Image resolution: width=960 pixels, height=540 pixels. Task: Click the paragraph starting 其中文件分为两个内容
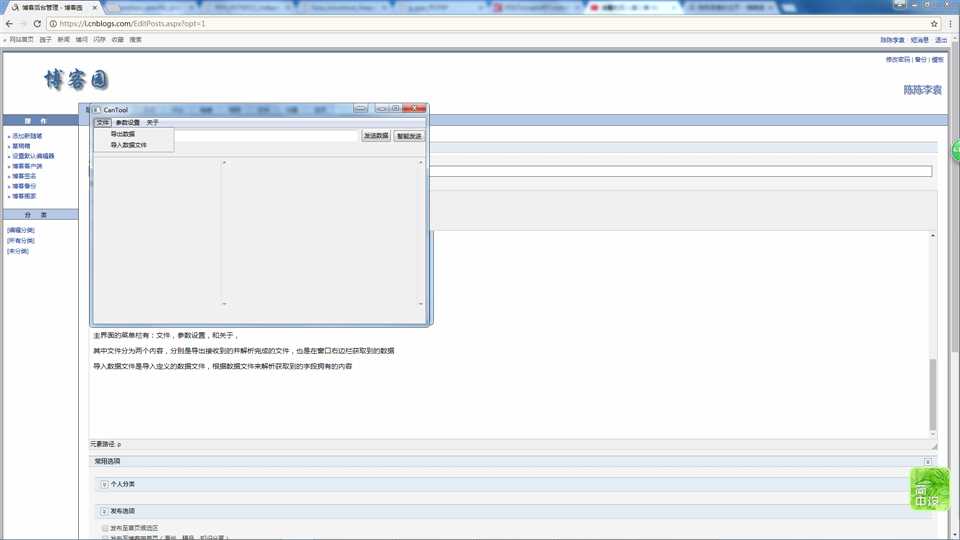[x=244, y=351]
